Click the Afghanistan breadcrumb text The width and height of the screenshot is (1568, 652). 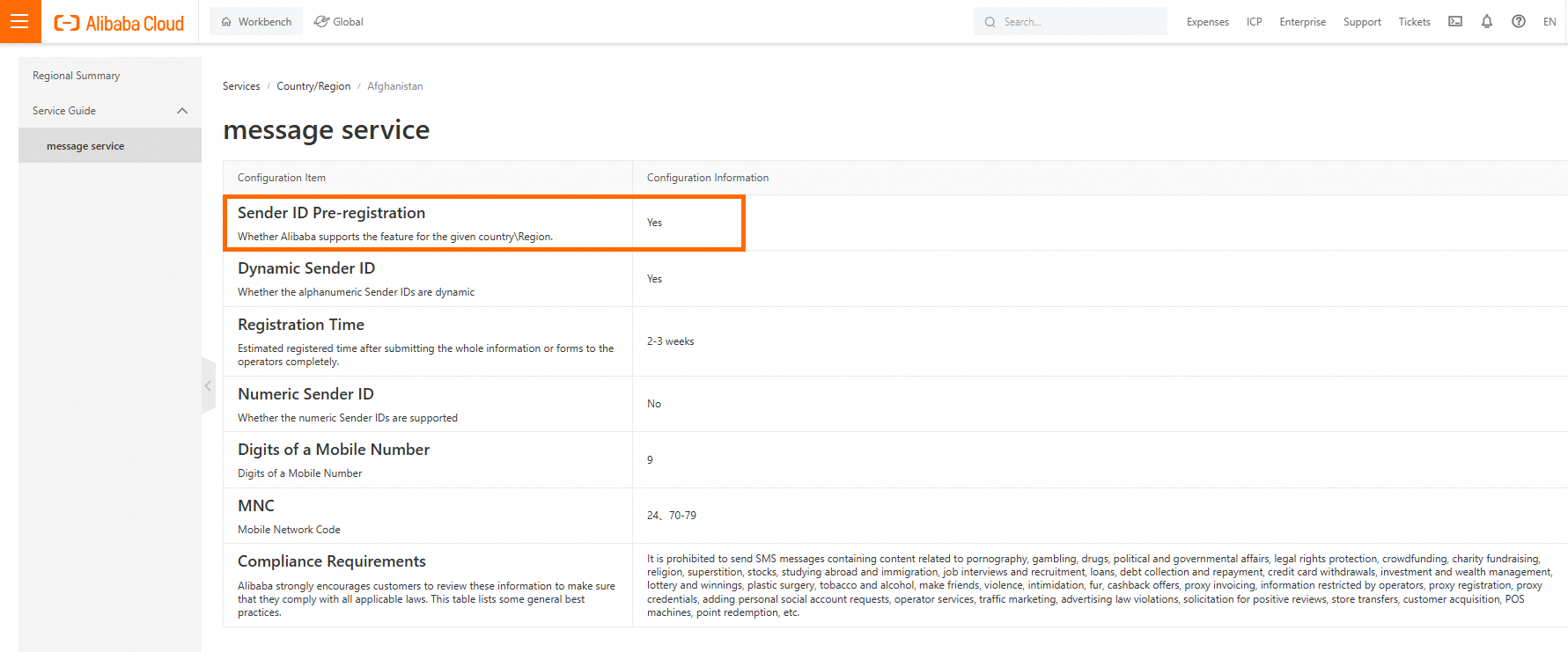395,86
